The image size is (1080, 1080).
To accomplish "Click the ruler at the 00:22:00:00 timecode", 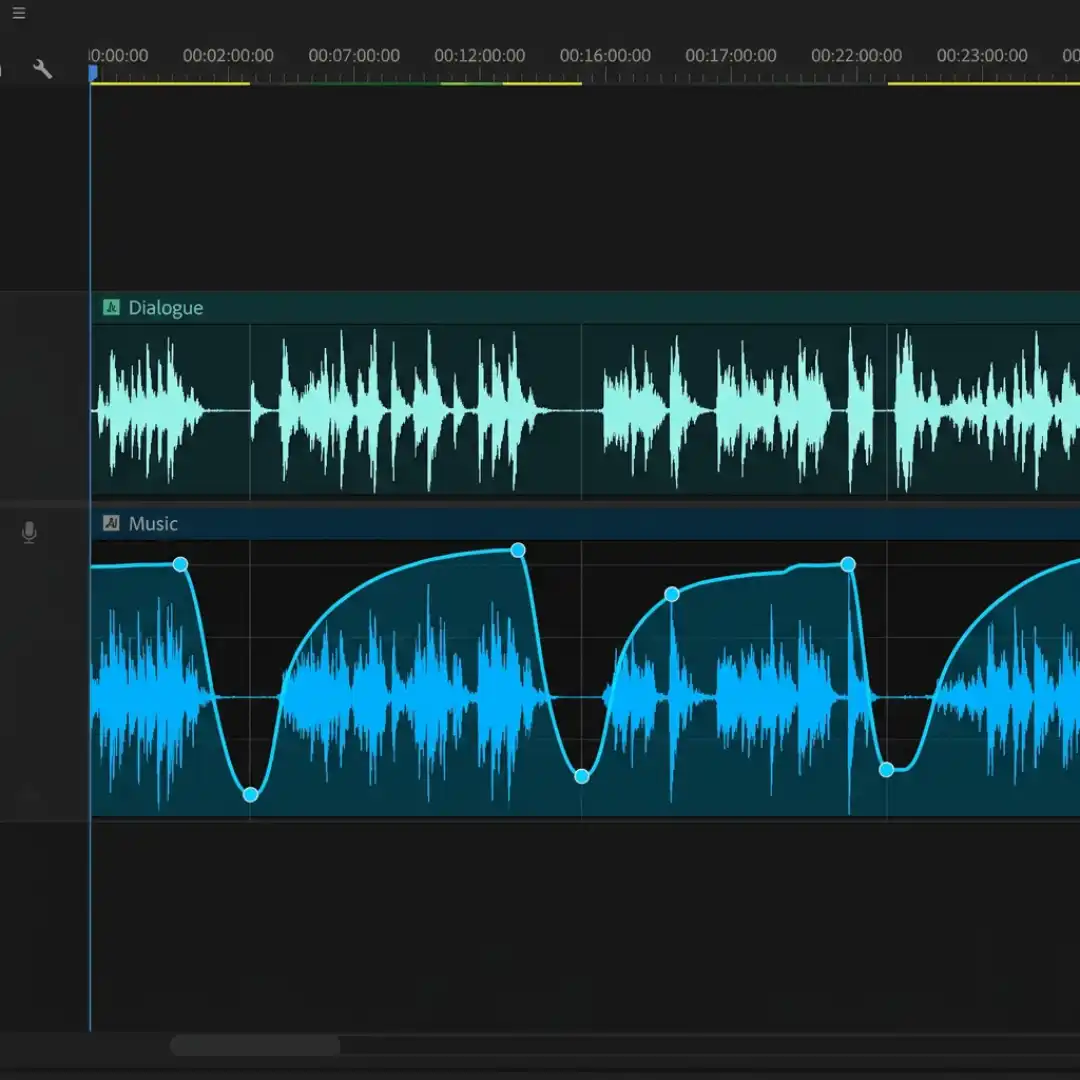I will 856,56.
